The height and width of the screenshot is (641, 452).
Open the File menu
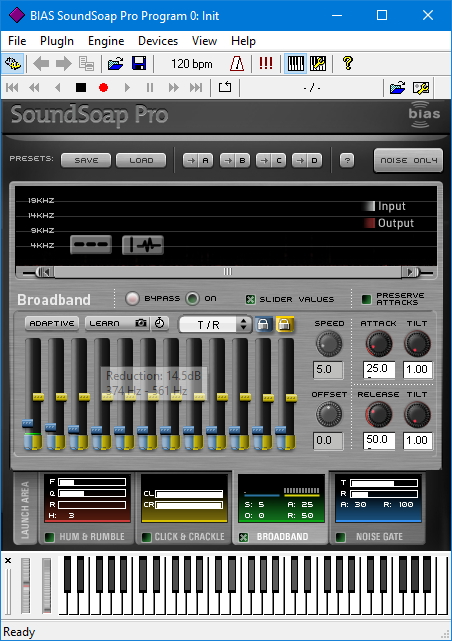tap(17, 41)
